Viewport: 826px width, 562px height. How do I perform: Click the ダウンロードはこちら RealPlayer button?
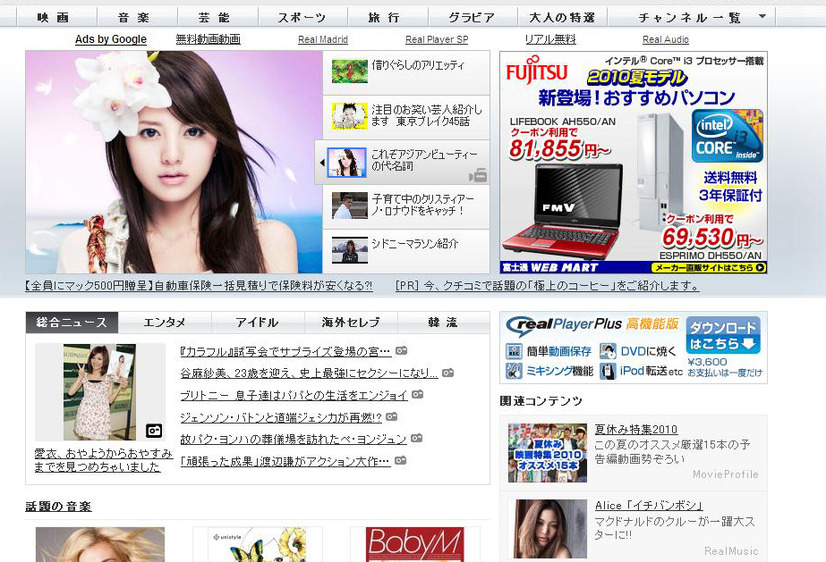[723, 335]
